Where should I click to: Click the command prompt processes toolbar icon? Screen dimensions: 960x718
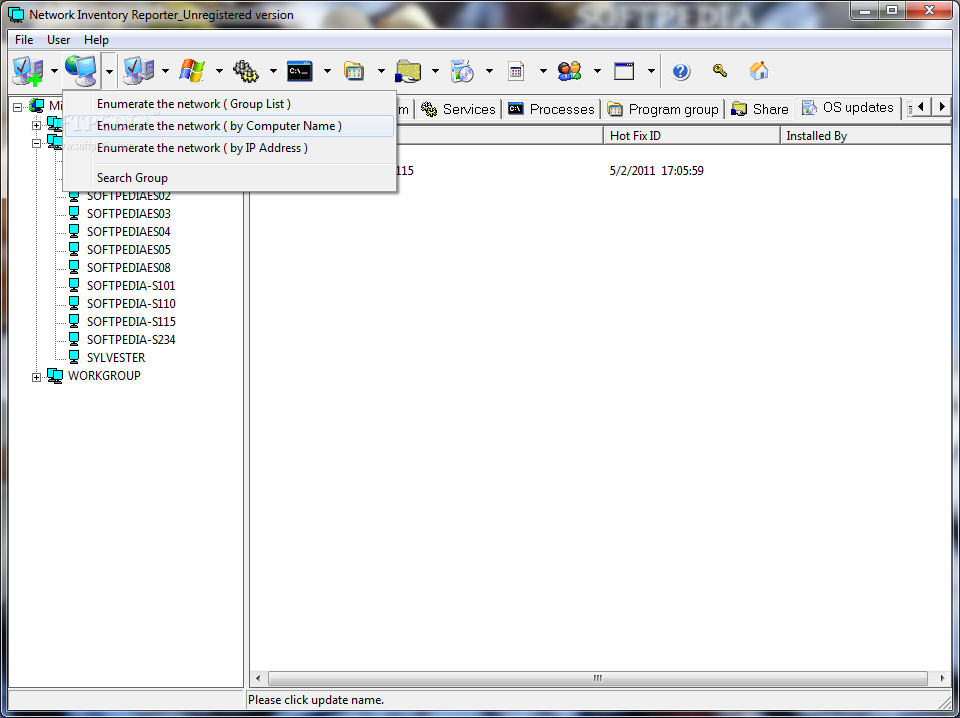(300, 71)
